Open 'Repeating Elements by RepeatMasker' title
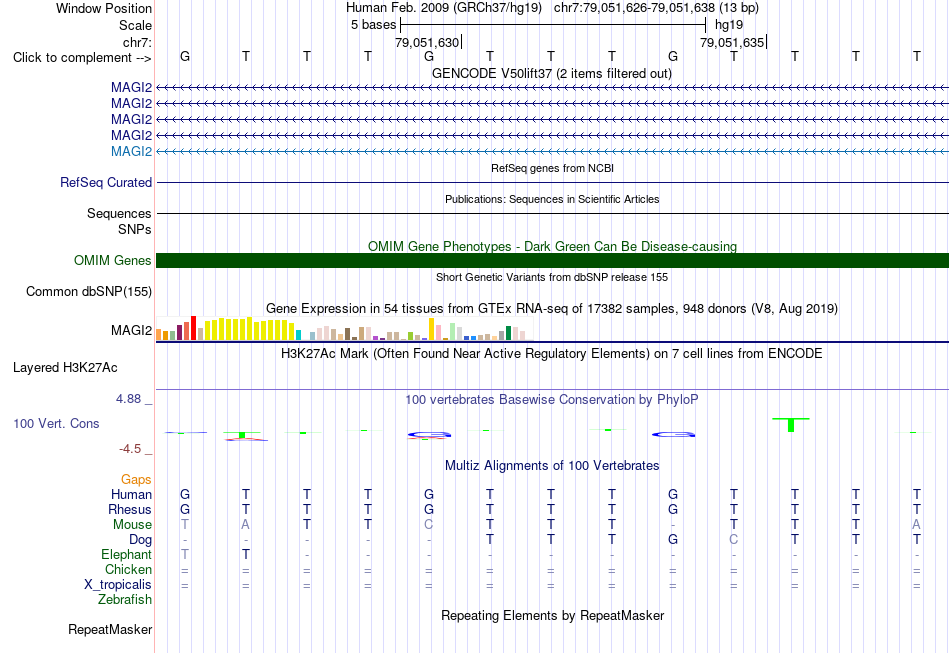Viewport: 950px width, 653px height. pos(552,615)
